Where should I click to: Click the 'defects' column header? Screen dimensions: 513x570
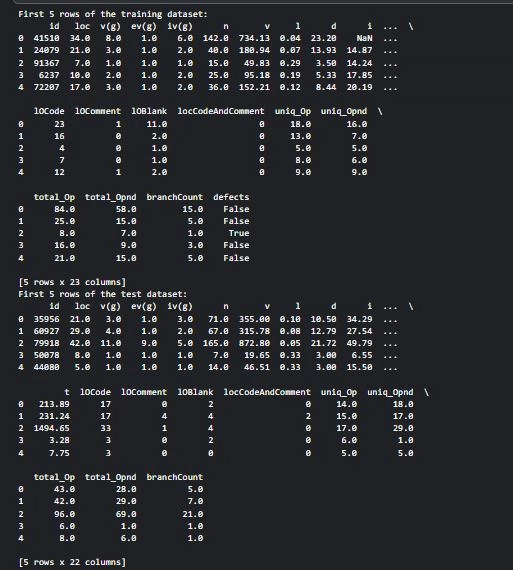coord(231,197)
